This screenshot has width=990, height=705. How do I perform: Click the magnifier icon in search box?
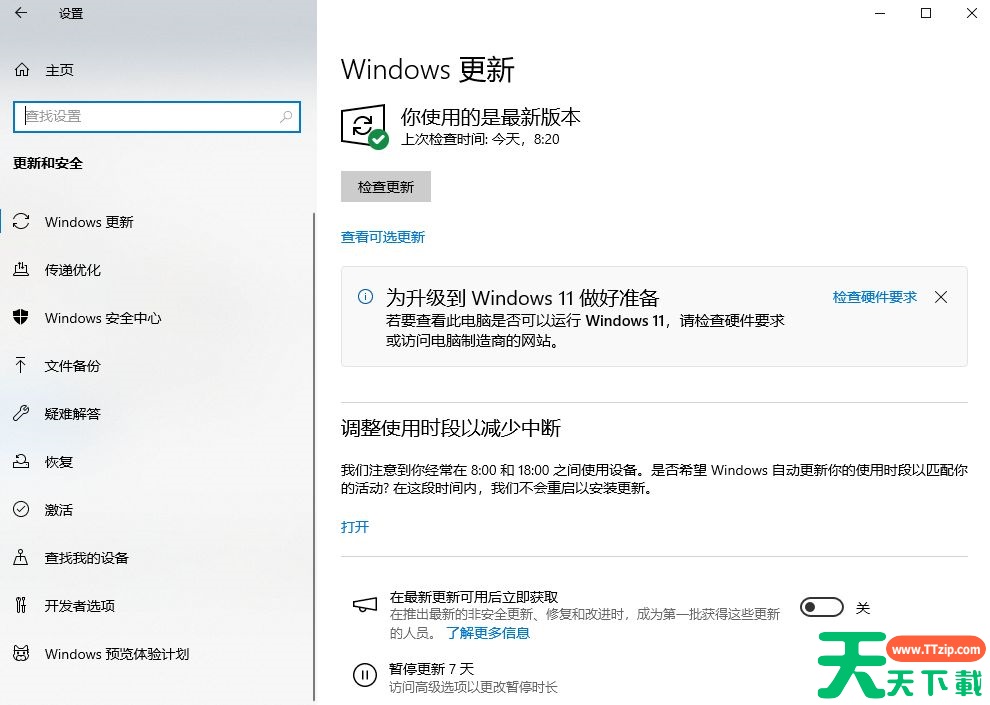coord(286,116)
